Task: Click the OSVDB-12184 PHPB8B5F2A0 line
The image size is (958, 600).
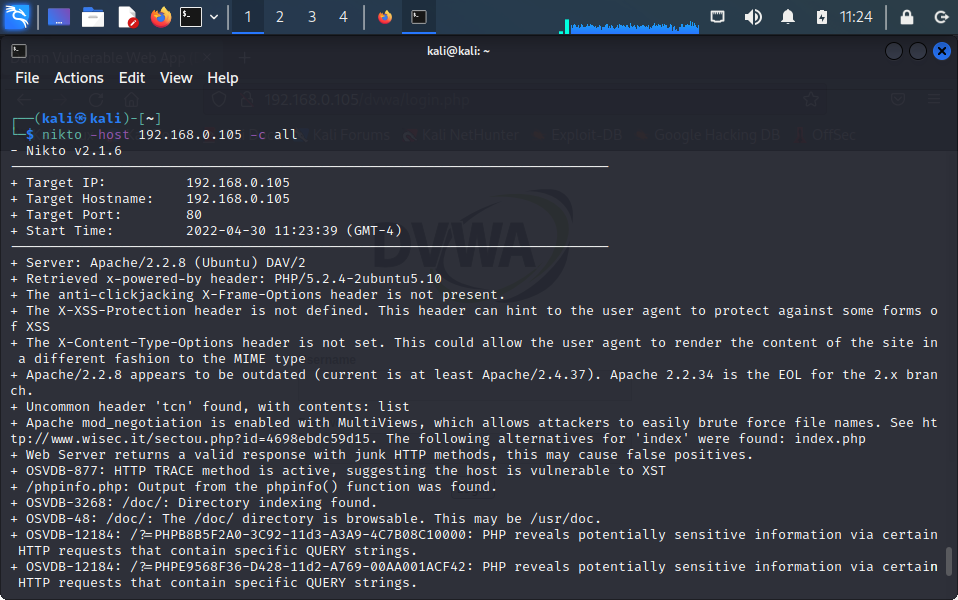Action: (474, 543)
